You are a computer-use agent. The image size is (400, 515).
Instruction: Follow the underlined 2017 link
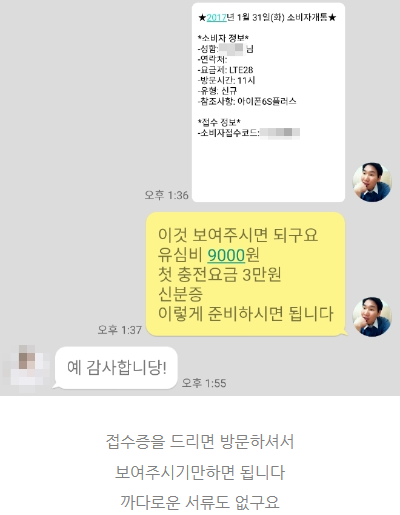pos(216,17)
